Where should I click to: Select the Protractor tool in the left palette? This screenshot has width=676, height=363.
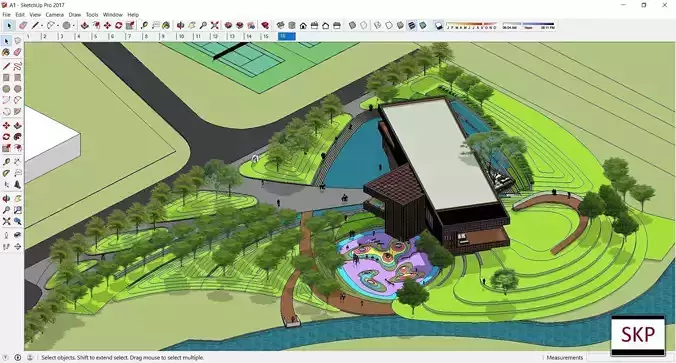pyautogui.click(x=6, y=173)
